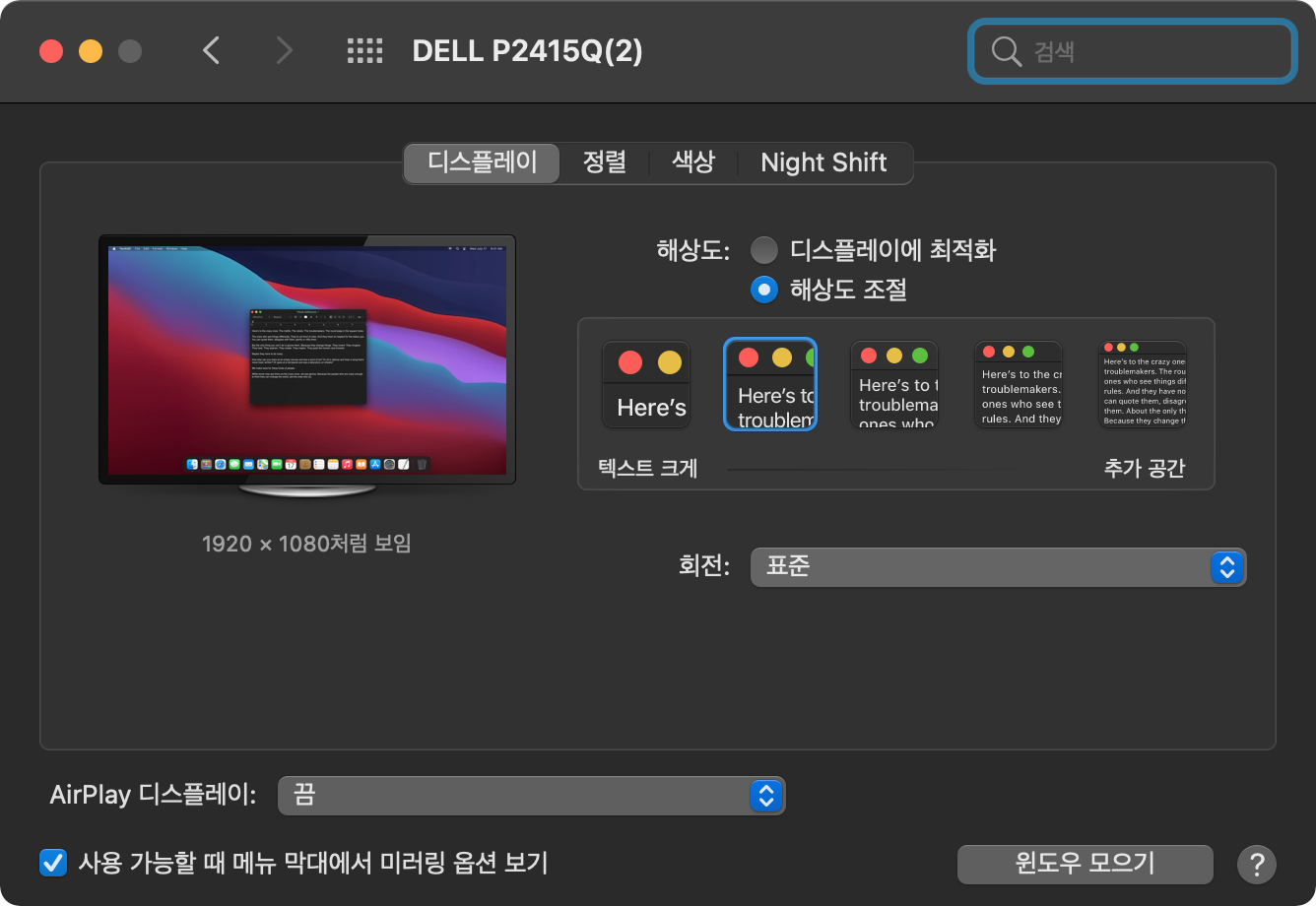Close the display preferences window

tap(51, 51)
